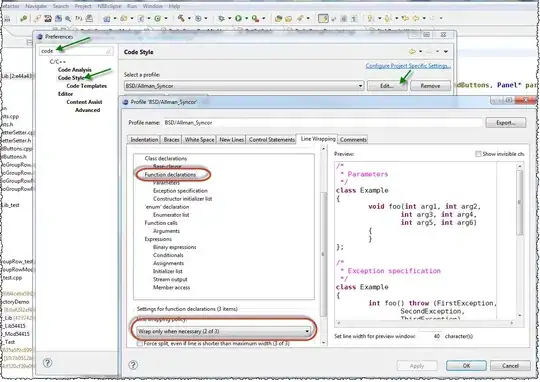
Task: Click the green Run toolbar icon
Action: tap(238, 18)
